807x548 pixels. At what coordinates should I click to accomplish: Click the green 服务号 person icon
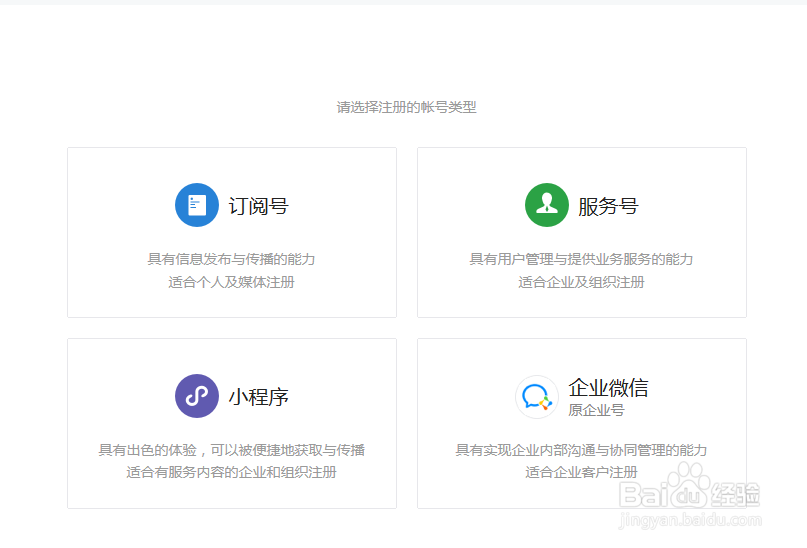[x=547, y=205]
